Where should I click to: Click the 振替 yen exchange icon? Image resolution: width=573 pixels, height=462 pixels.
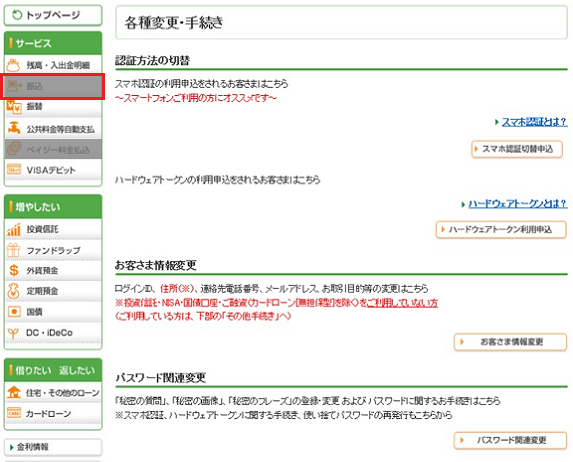pyautogui.click(x=14, y=107)
